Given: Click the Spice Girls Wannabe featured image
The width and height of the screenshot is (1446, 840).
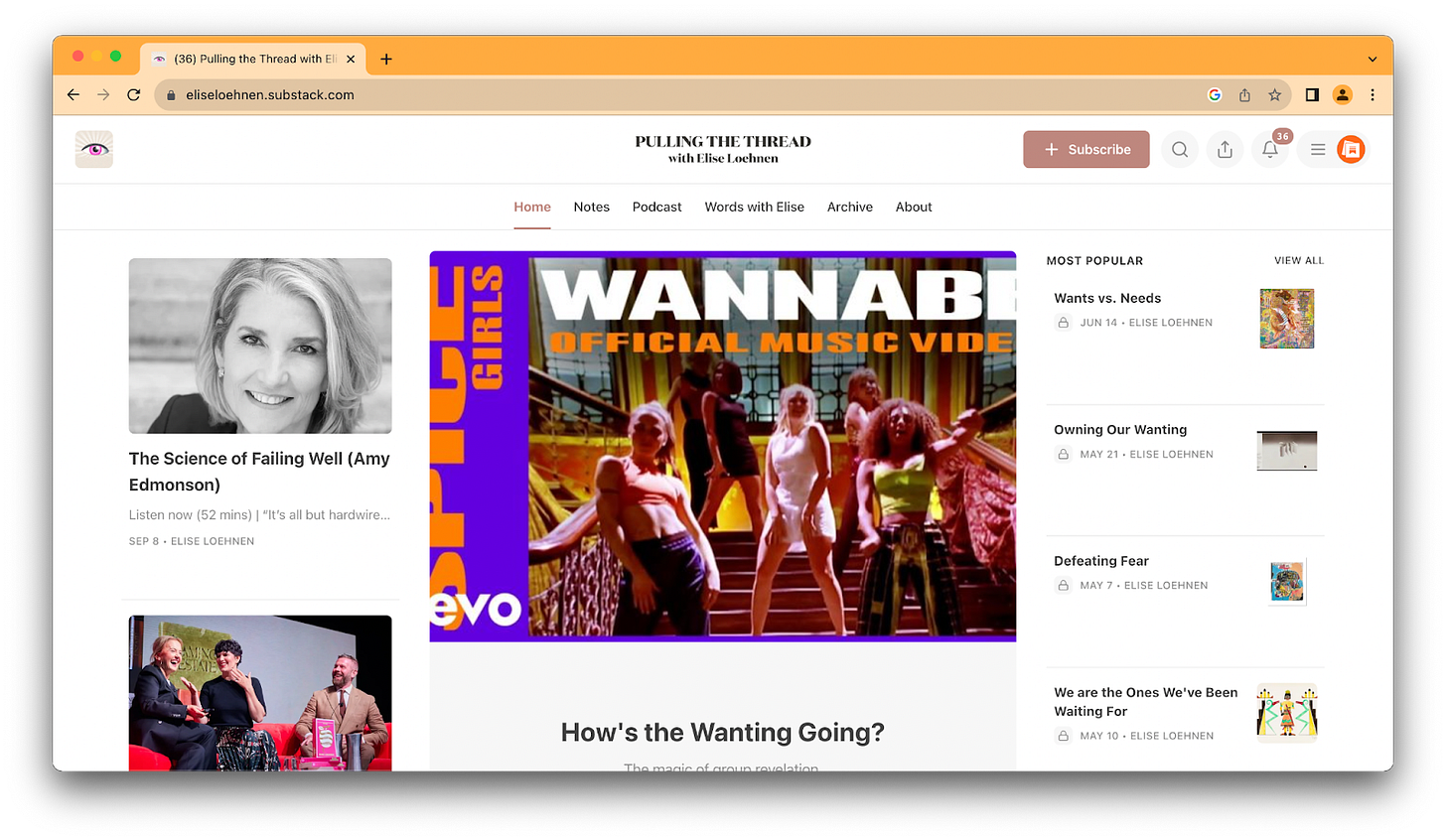Looking at the screenshot, I should coord(723,447).
